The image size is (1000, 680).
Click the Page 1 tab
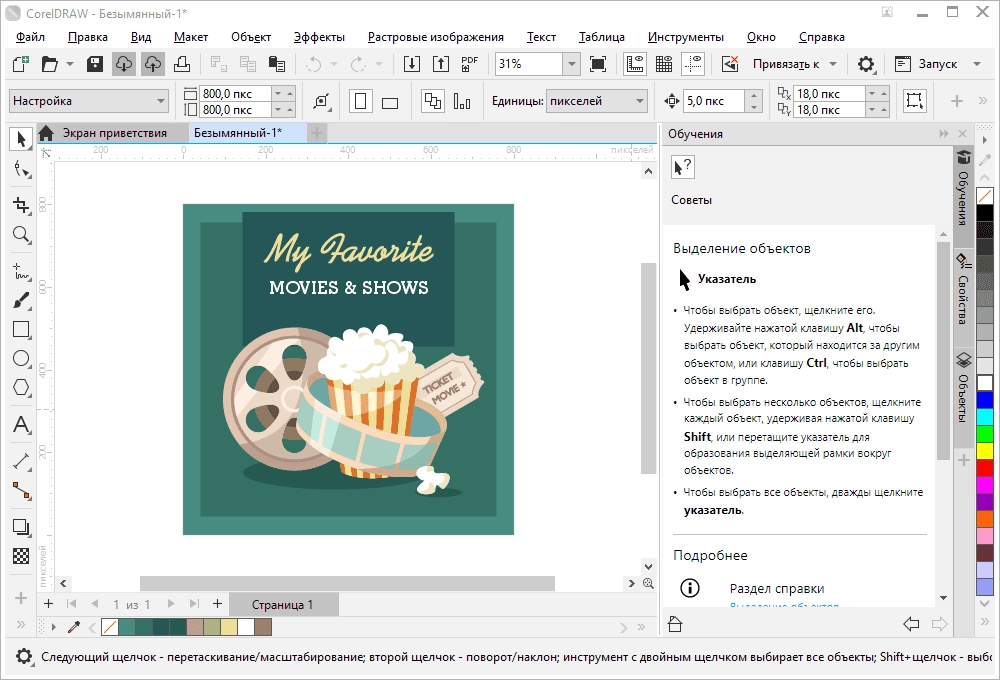click(283, 604)
